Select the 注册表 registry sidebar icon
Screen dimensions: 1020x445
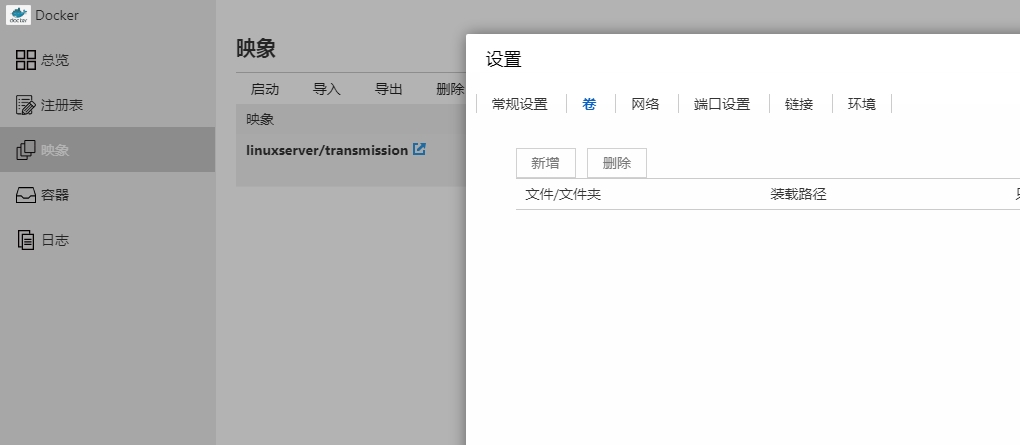pos(26,105)
